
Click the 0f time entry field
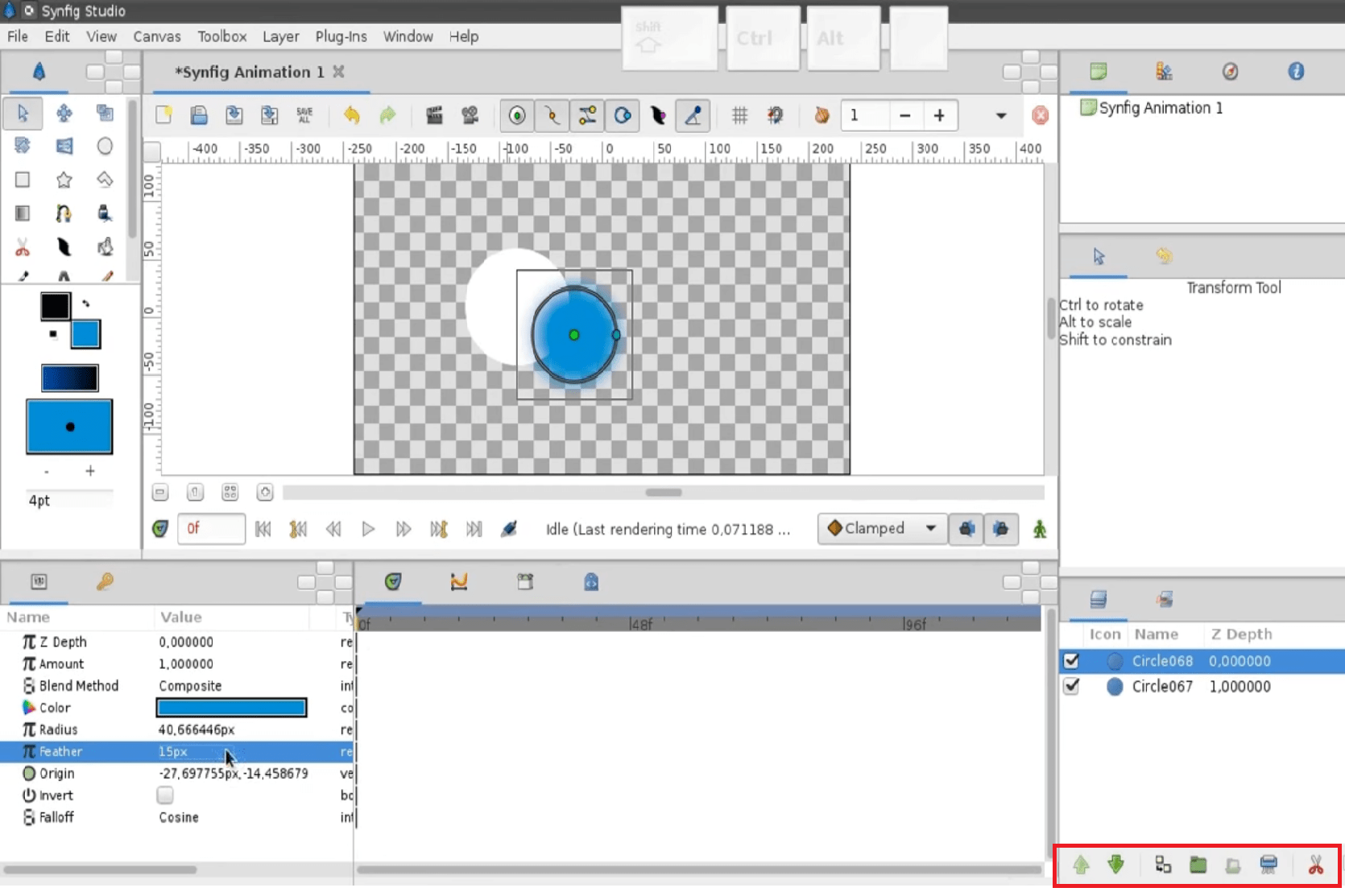(211, 529)
